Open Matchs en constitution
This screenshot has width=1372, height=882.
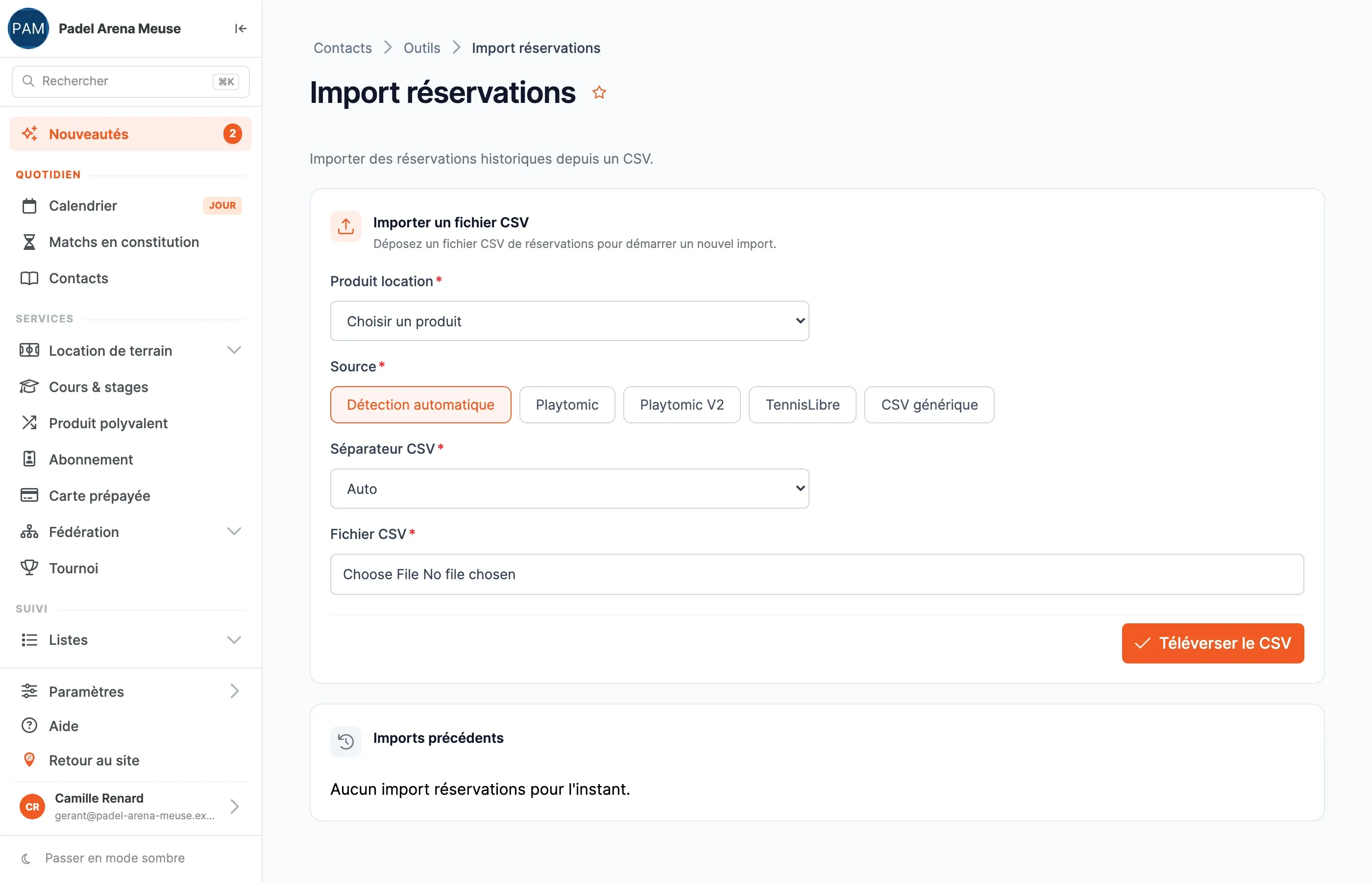click(130, 242)
